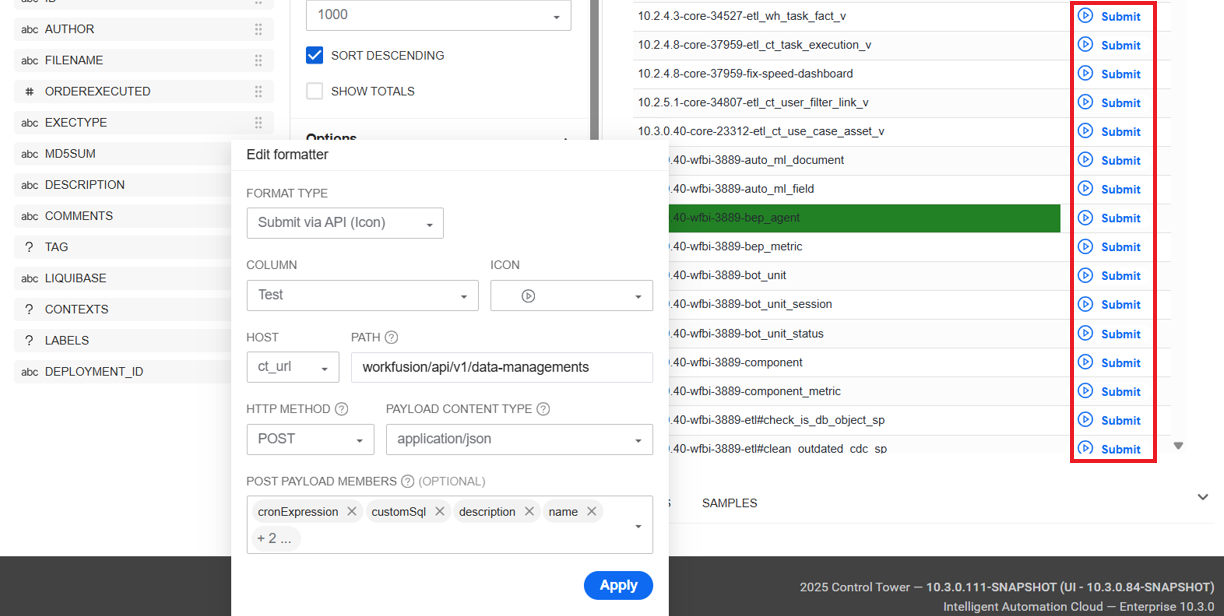This screenshot has width=1224, height=616.
Task: Switch to the SAMPLES tab
Action: [x=729, y=503]
